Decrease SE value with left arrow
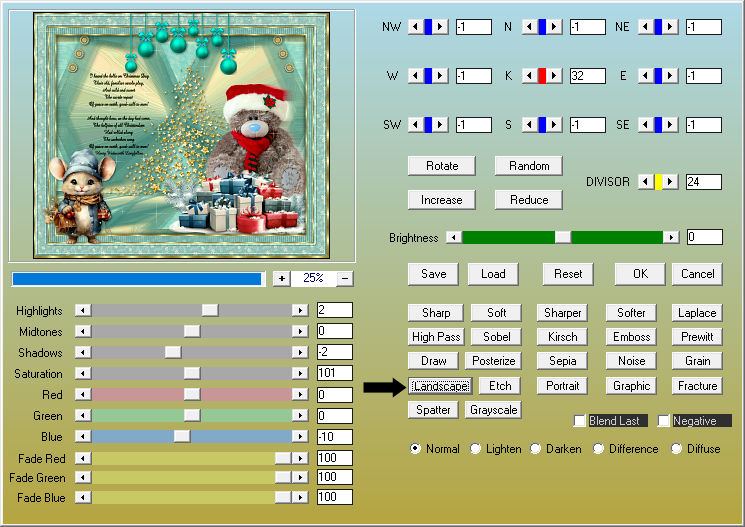 pyautogui.click(x=645, y=125)
